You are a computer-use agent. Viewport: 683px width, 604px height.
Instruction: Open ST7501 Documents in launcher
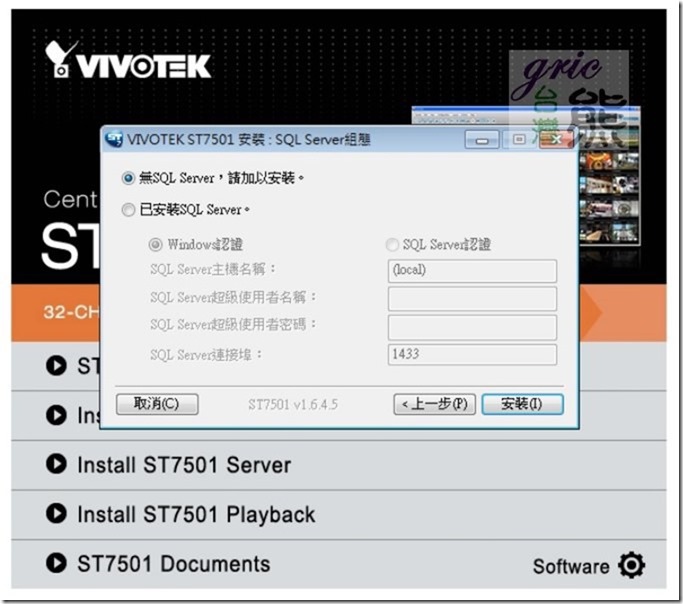click(174, 564)
